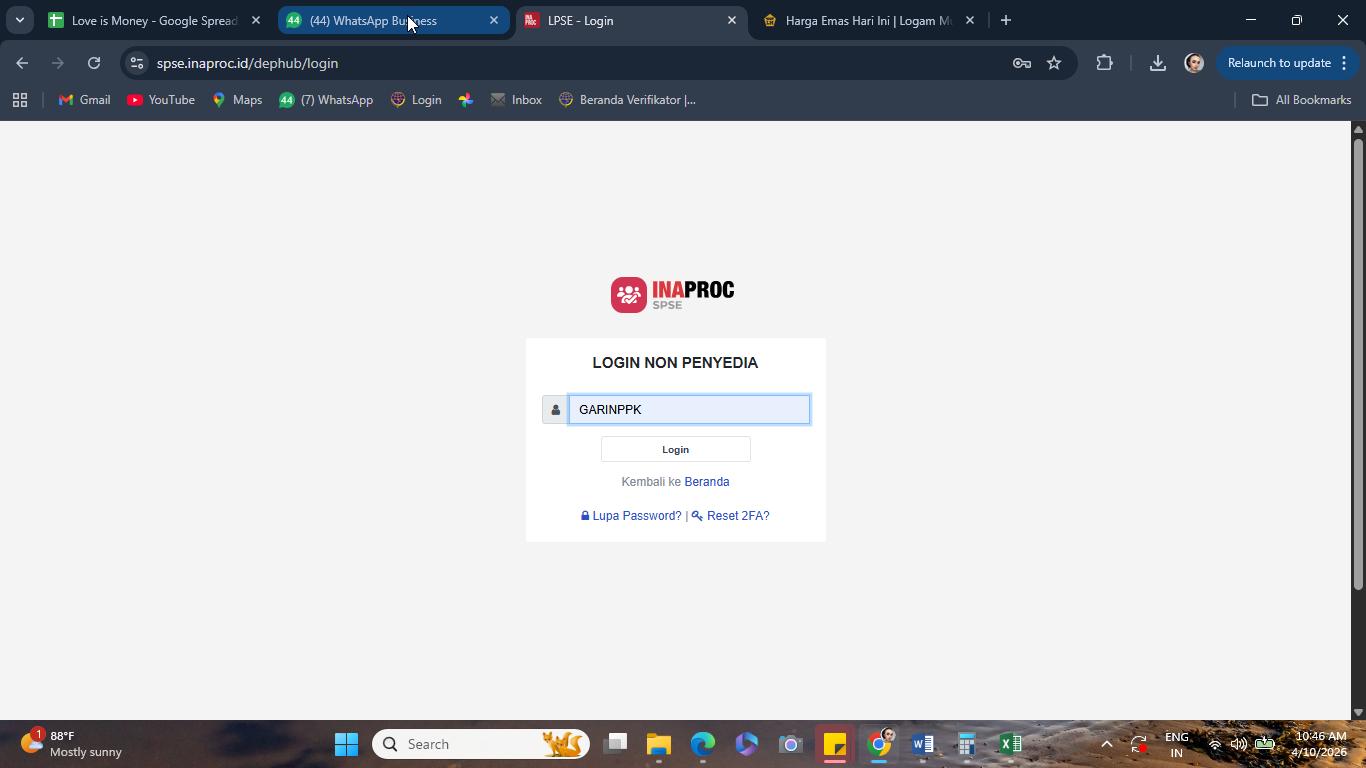Open Microsoft Word from the taskbar

(923, 744)
